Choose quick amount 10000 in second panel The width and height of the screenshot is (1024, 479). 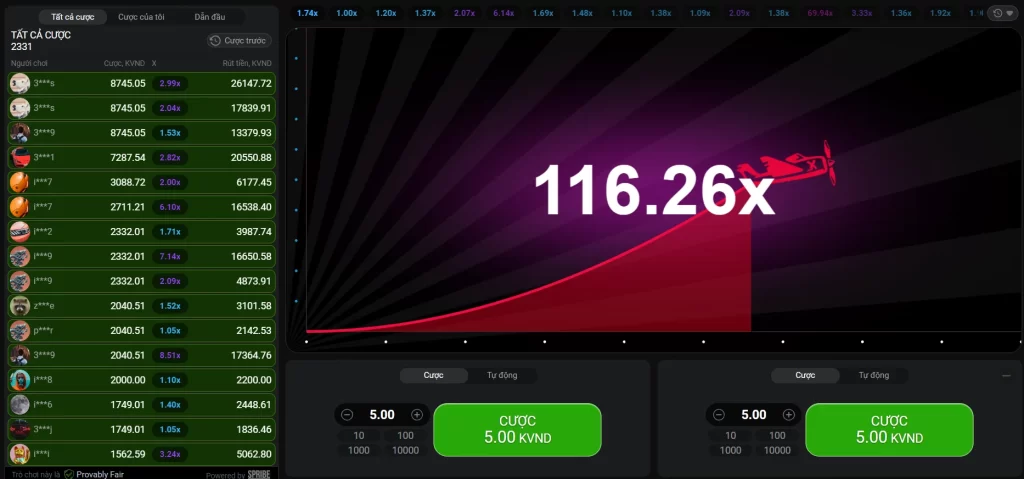tap(777, 450)
